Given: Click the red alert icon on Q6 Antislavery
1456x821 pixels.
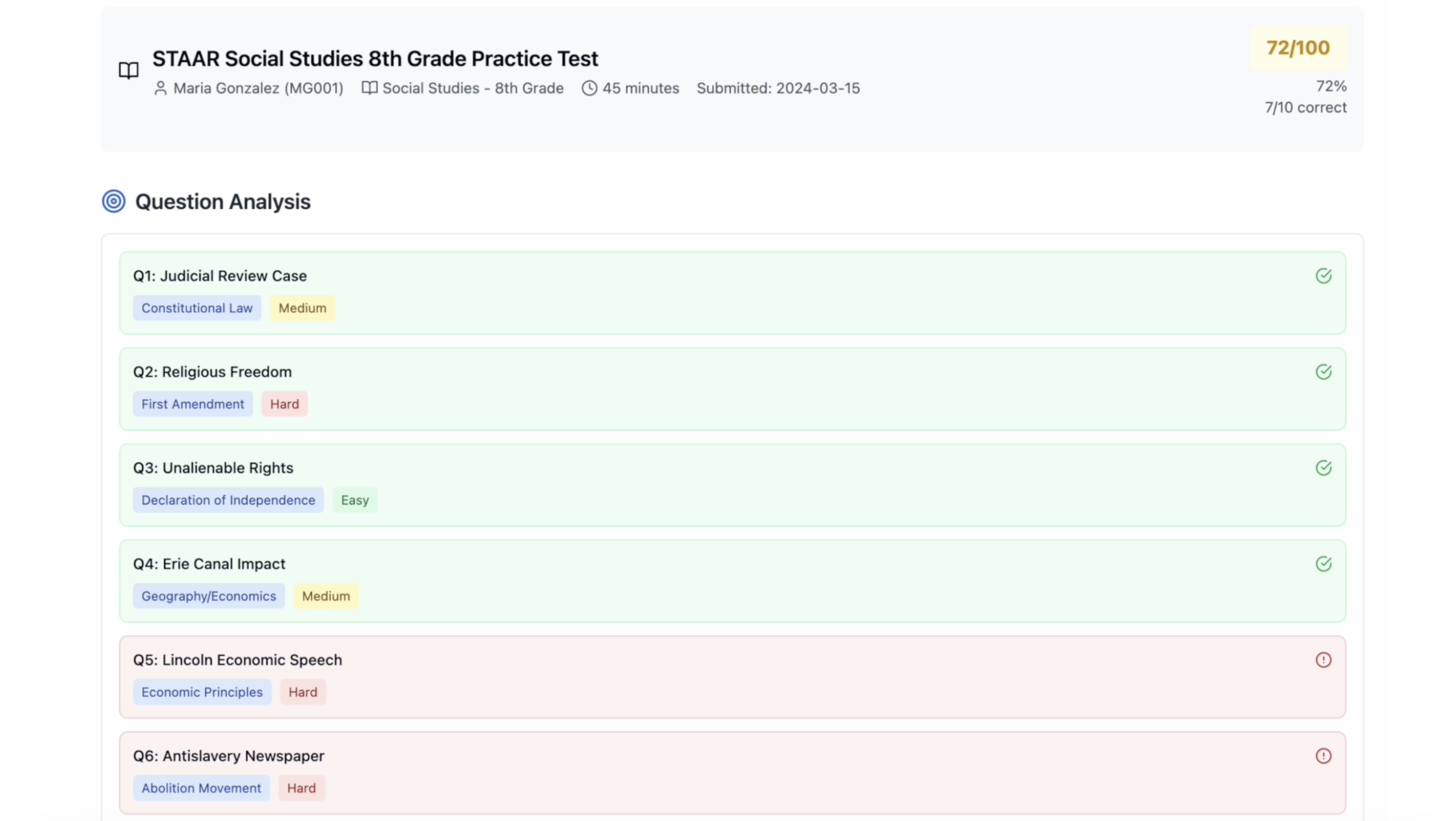Looking at the screenshot, I should (1323, 756).
